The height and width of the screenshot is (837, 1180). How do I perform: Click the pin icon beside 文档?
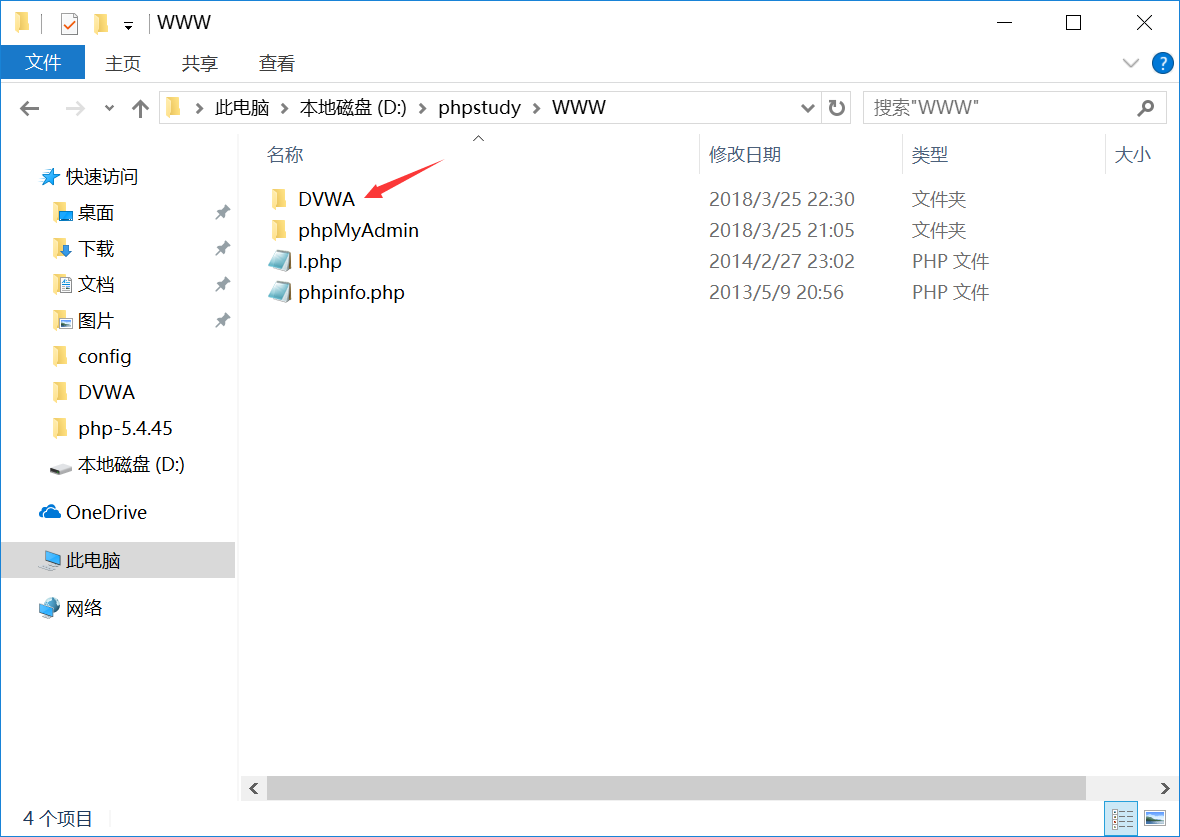[x=222, y=285]
